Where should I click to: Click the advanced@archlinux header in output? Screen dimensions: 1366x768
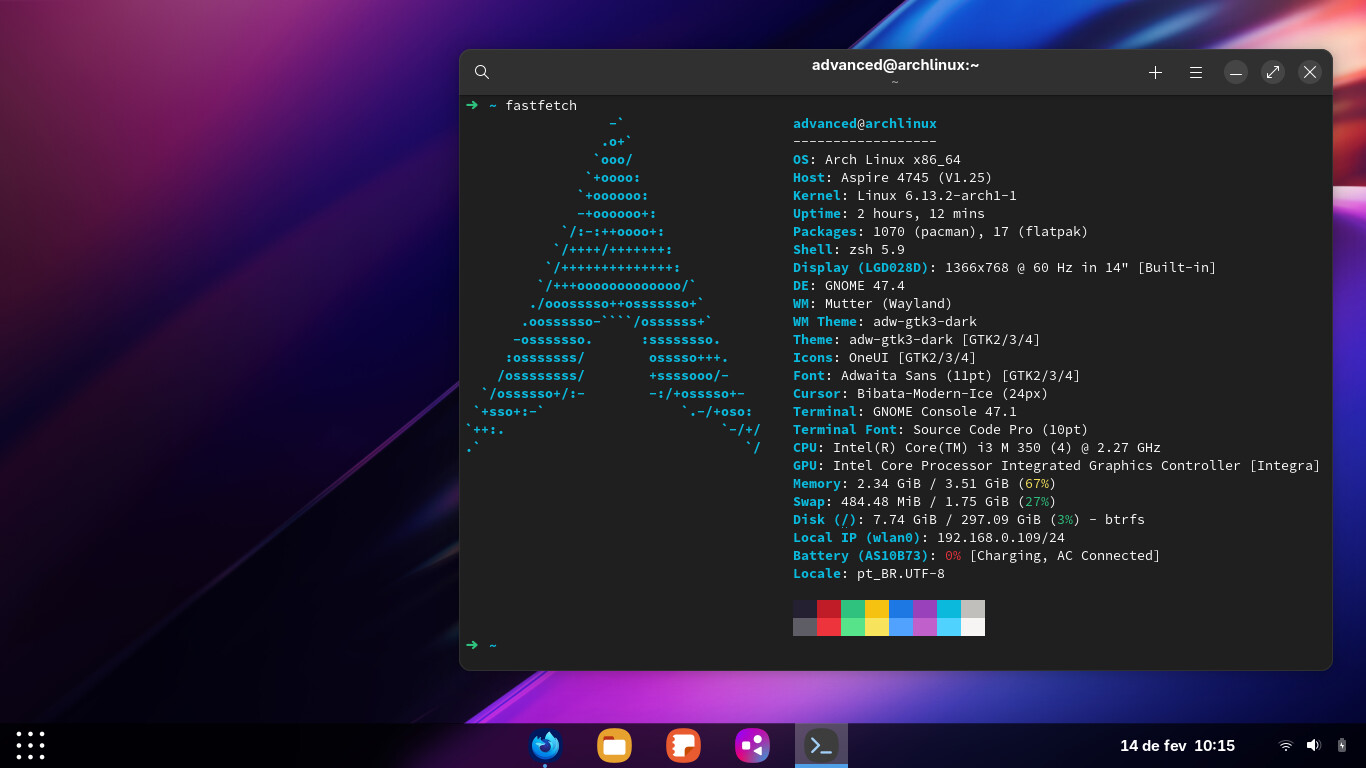point(865,123)
